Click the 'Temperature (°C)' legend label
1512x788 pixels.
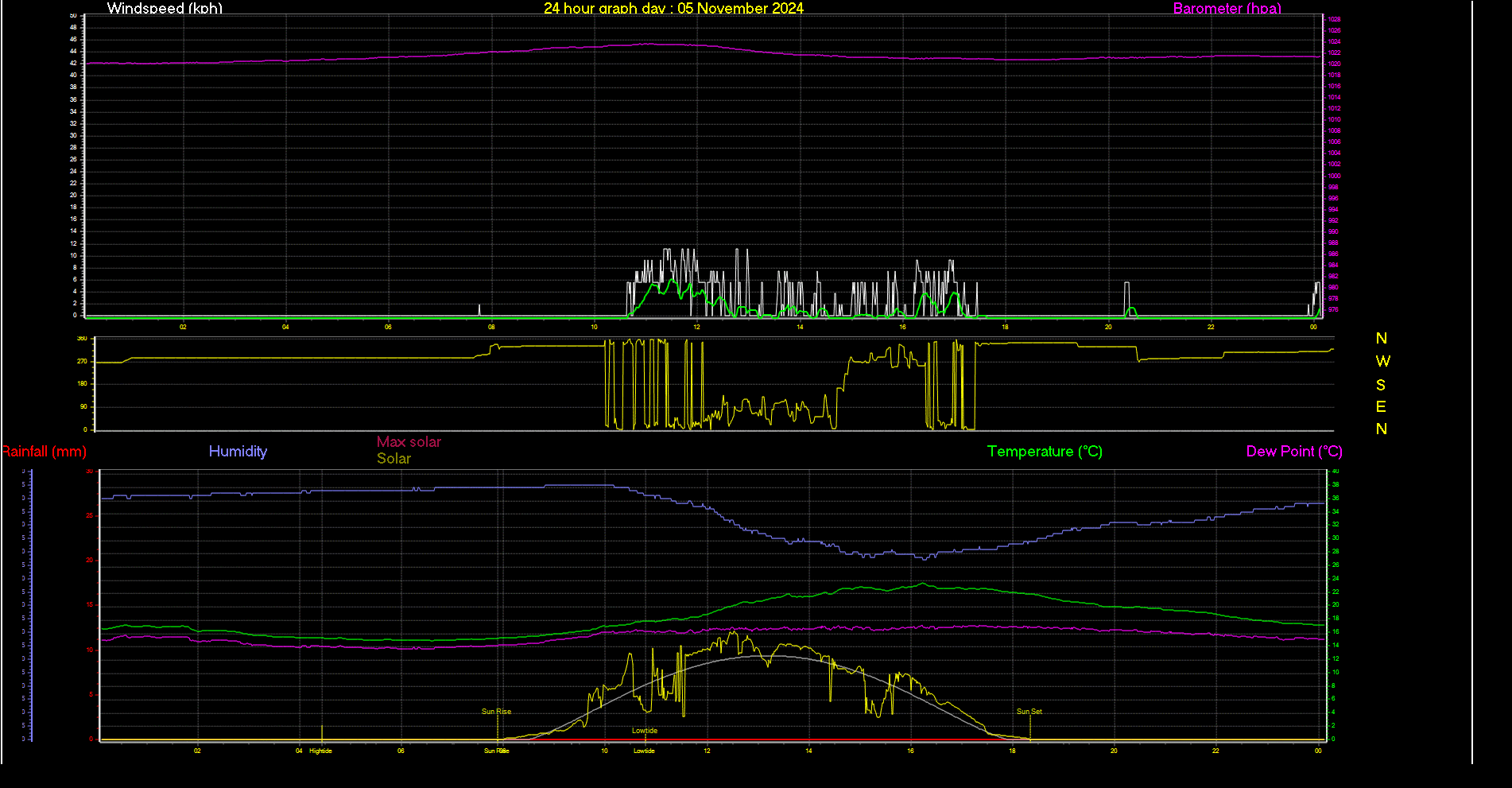click(x=1045, y=452)
